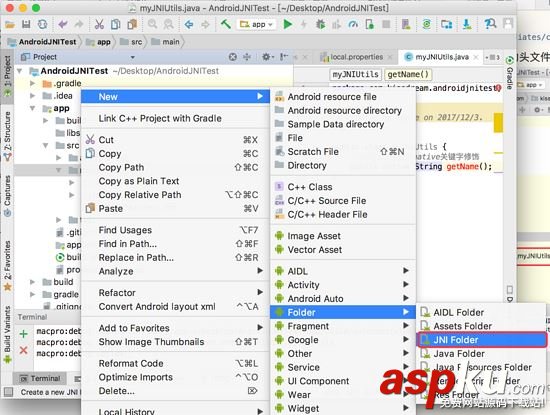Click the Back navigation arrow icon

189,24
